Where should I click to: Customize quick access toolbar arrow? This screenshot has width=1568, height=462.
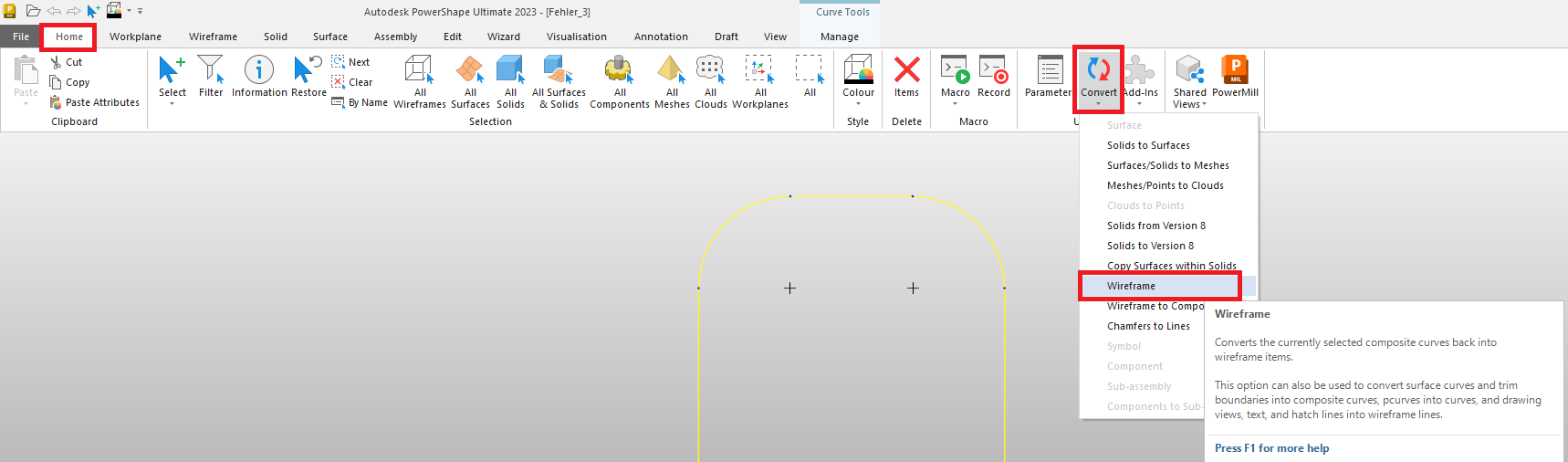click(140, 11)
